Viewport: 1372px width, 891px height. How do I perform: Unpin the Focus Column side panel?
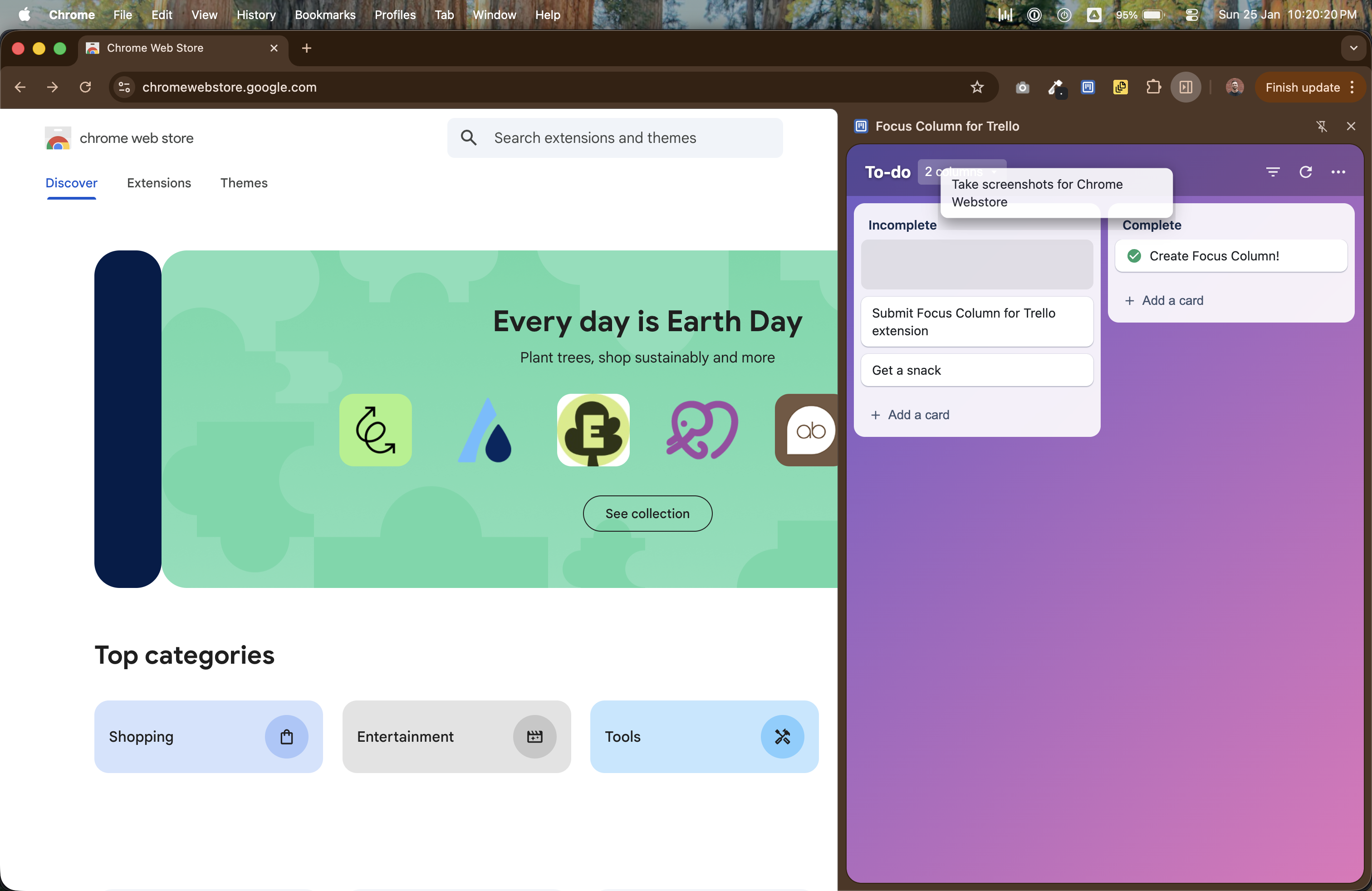click(x=1323, y=126)
